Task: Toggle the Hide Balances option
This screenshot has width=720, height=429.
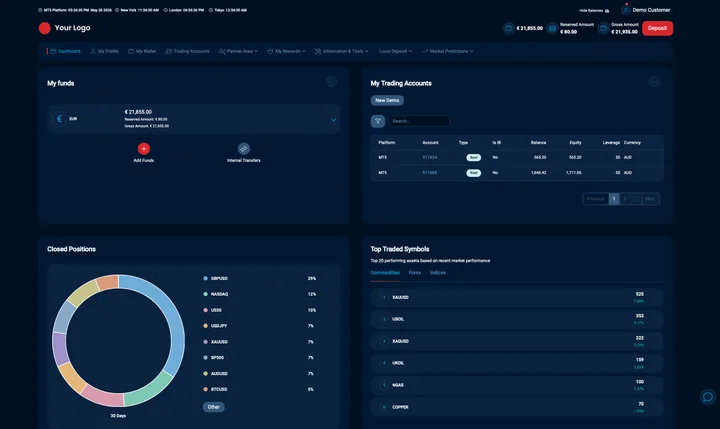Action: [594, 11]
